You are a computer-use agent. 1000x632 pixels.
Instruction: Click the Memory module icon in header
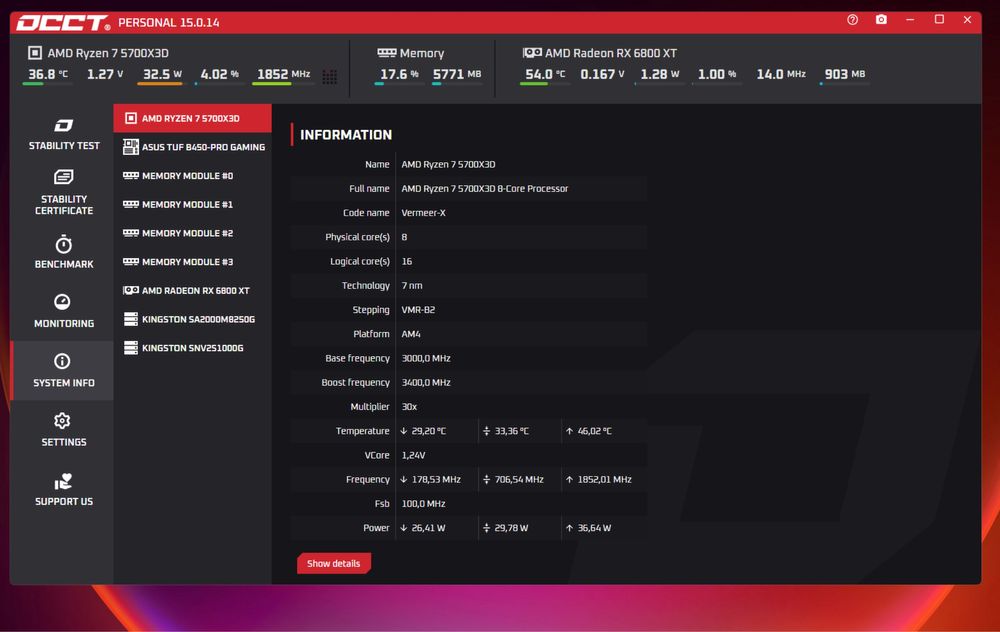pyautogui.click(x=386, y=53)
